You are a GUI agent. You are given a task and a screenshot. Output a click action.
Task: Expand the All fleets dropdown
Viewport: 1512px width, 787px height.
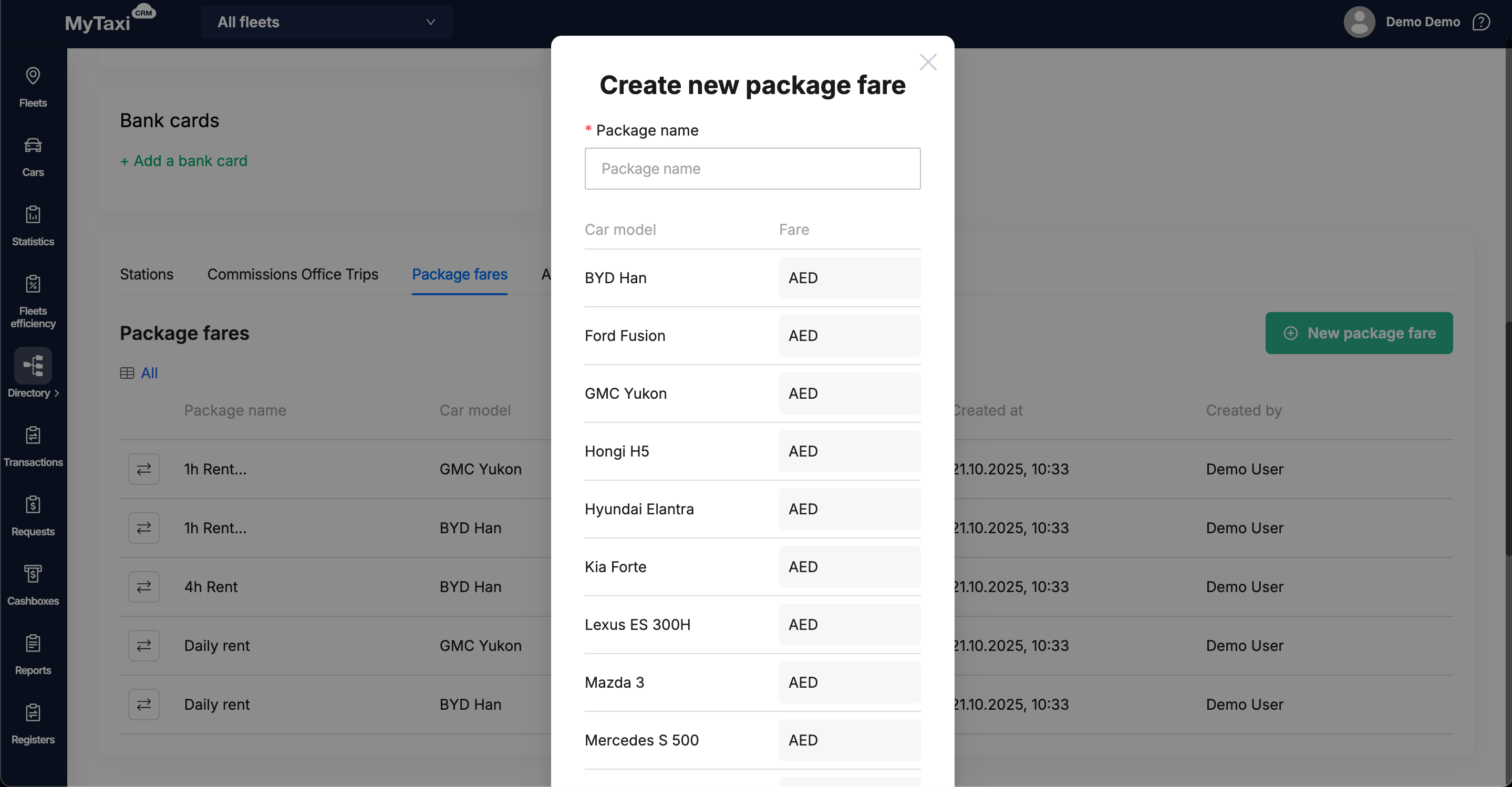click(326, 22)
